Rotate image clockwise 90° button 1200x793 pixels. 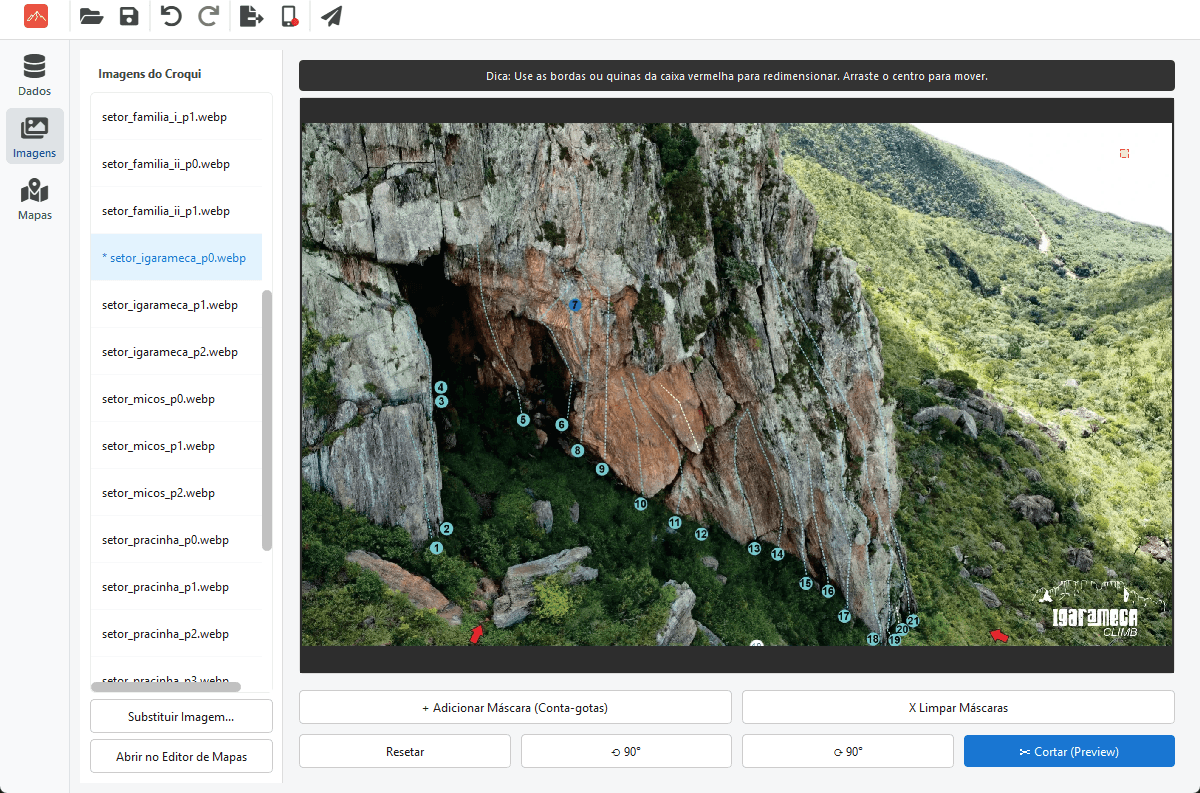pyautogui.click(x=848, y=751)
